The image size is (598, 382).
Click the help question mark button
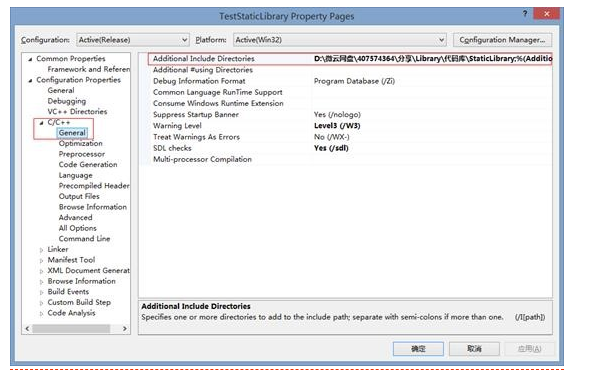click(525, 14)
